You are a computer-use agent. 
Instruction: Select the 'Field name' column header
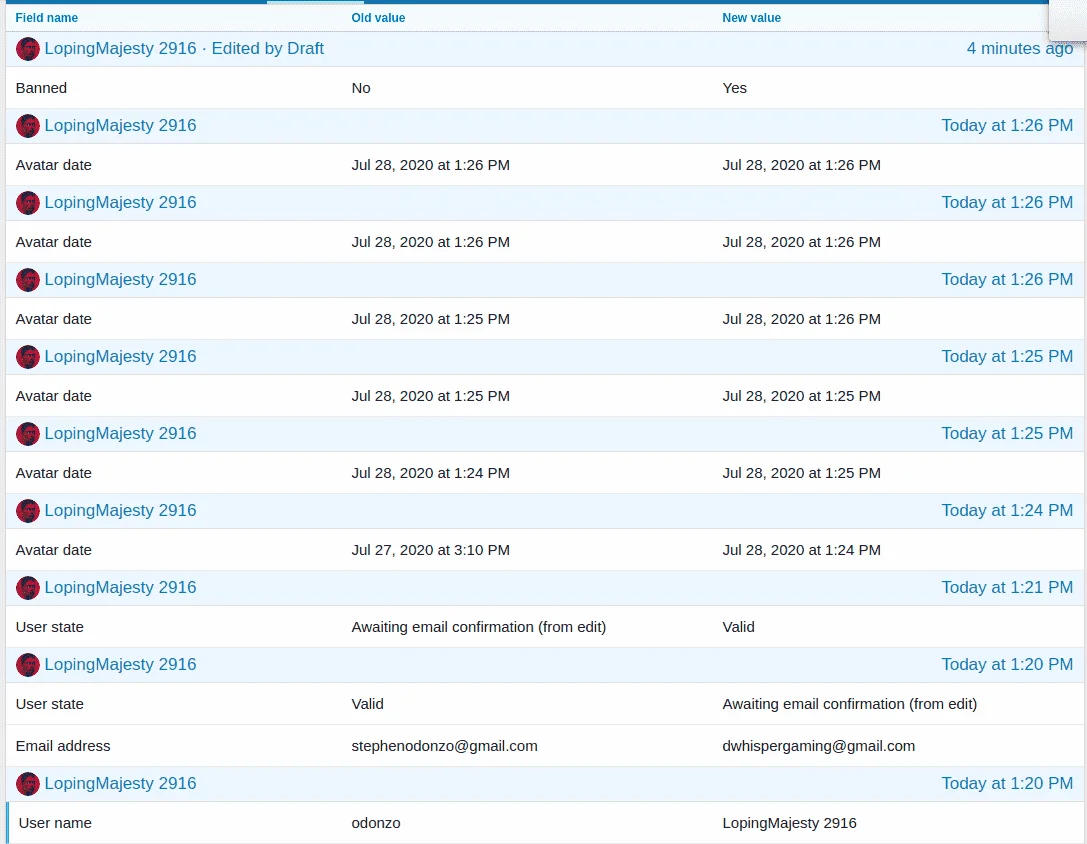click(46, 17)
